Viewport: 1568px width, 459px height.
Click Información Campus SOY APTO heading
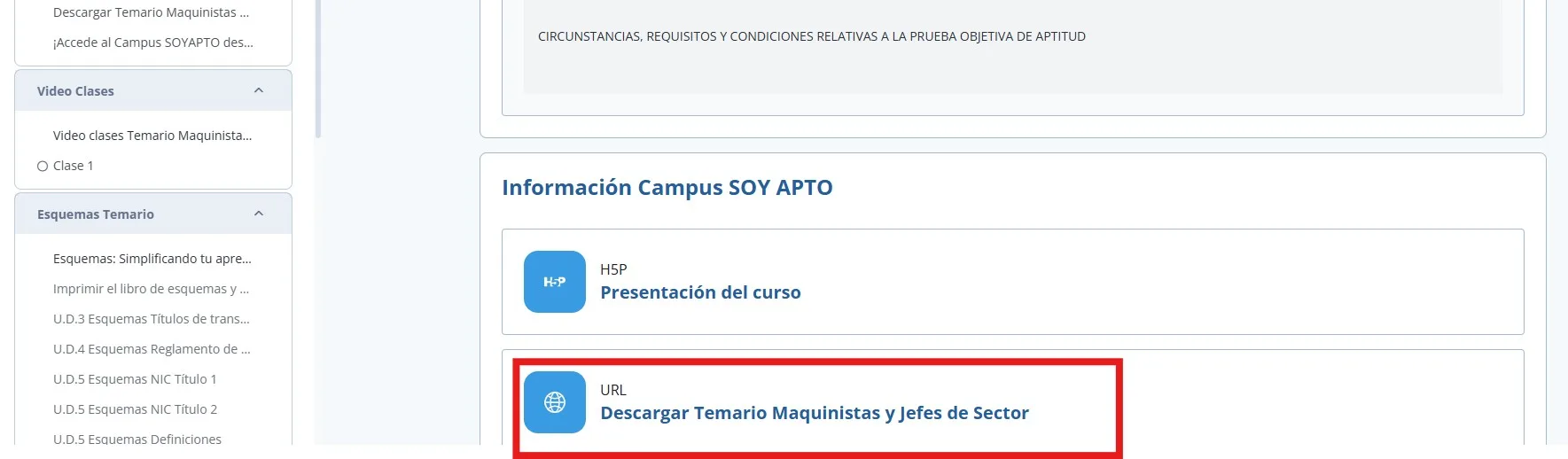coord(667,188)
